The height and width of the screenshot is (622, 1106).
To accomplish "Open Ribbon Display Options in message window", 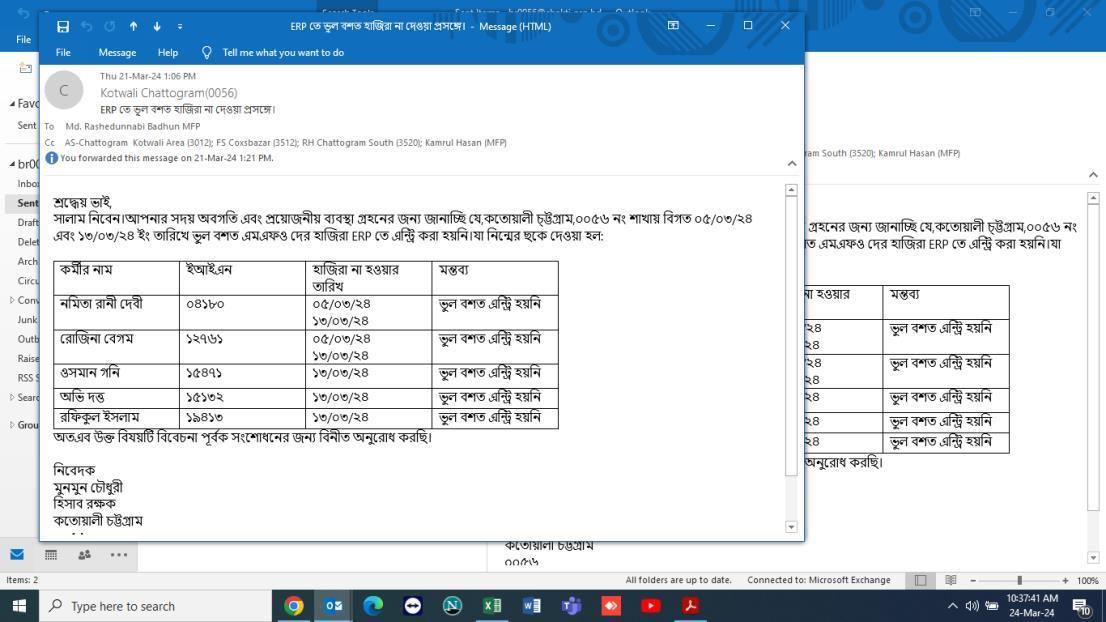I will click(674, 25).
